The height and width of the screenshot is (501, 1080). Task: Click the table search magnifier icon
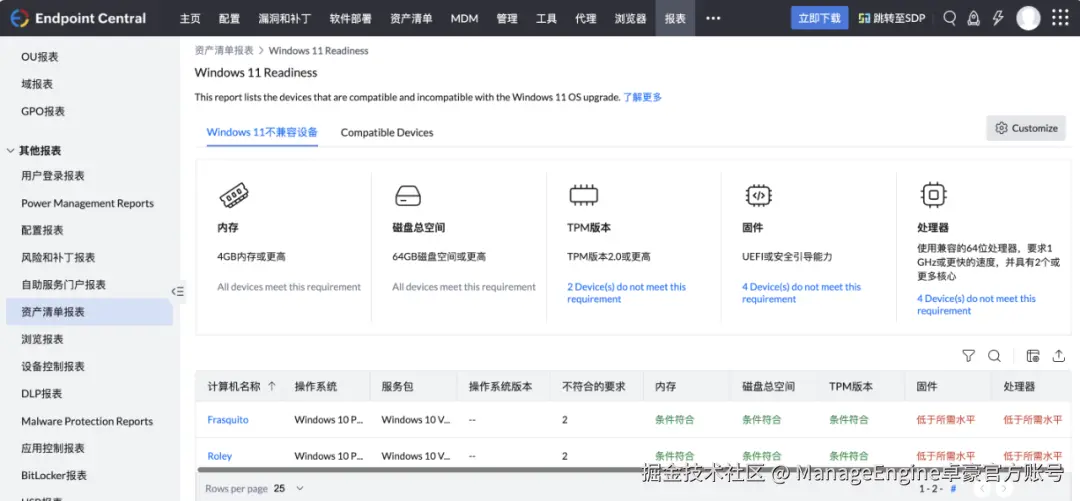point(994,356)
